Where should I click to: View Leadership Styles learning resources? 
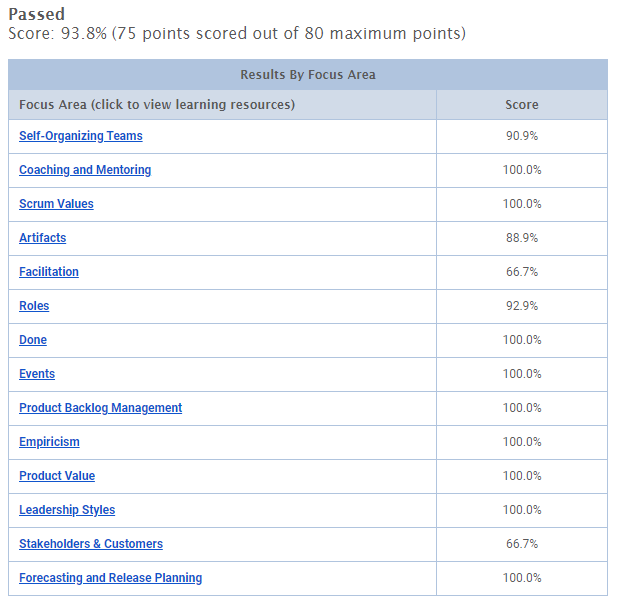pyautogui.click(x=67, y=510)
